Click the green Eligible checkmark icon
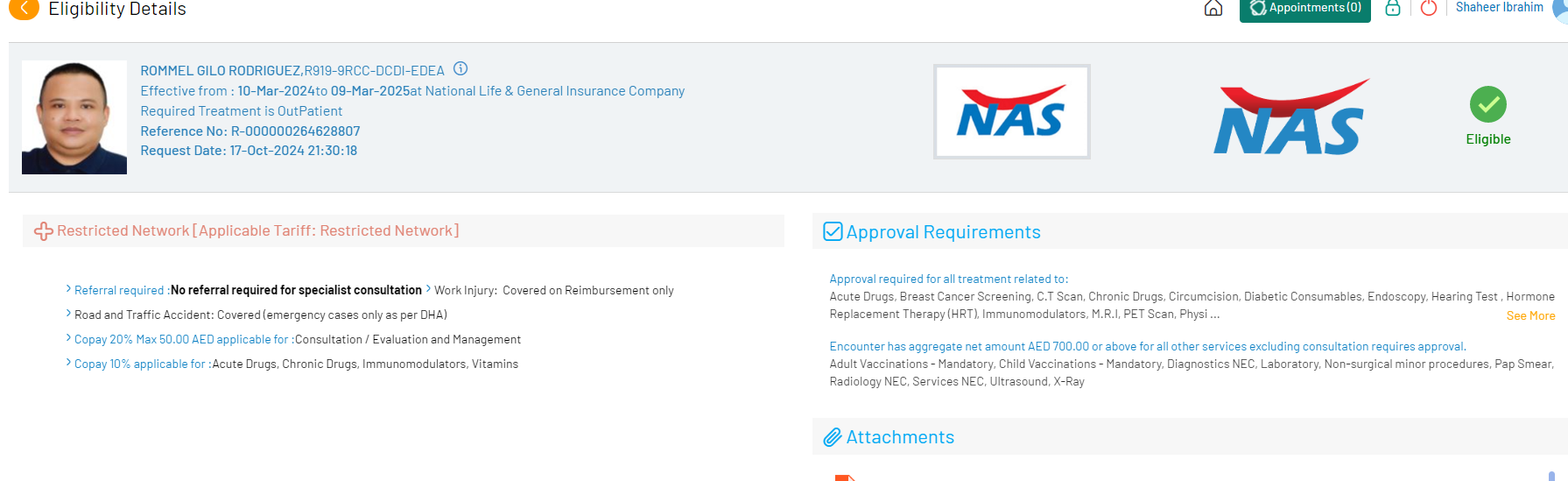Screen dimensions: 1568x481 (1488, 104)
